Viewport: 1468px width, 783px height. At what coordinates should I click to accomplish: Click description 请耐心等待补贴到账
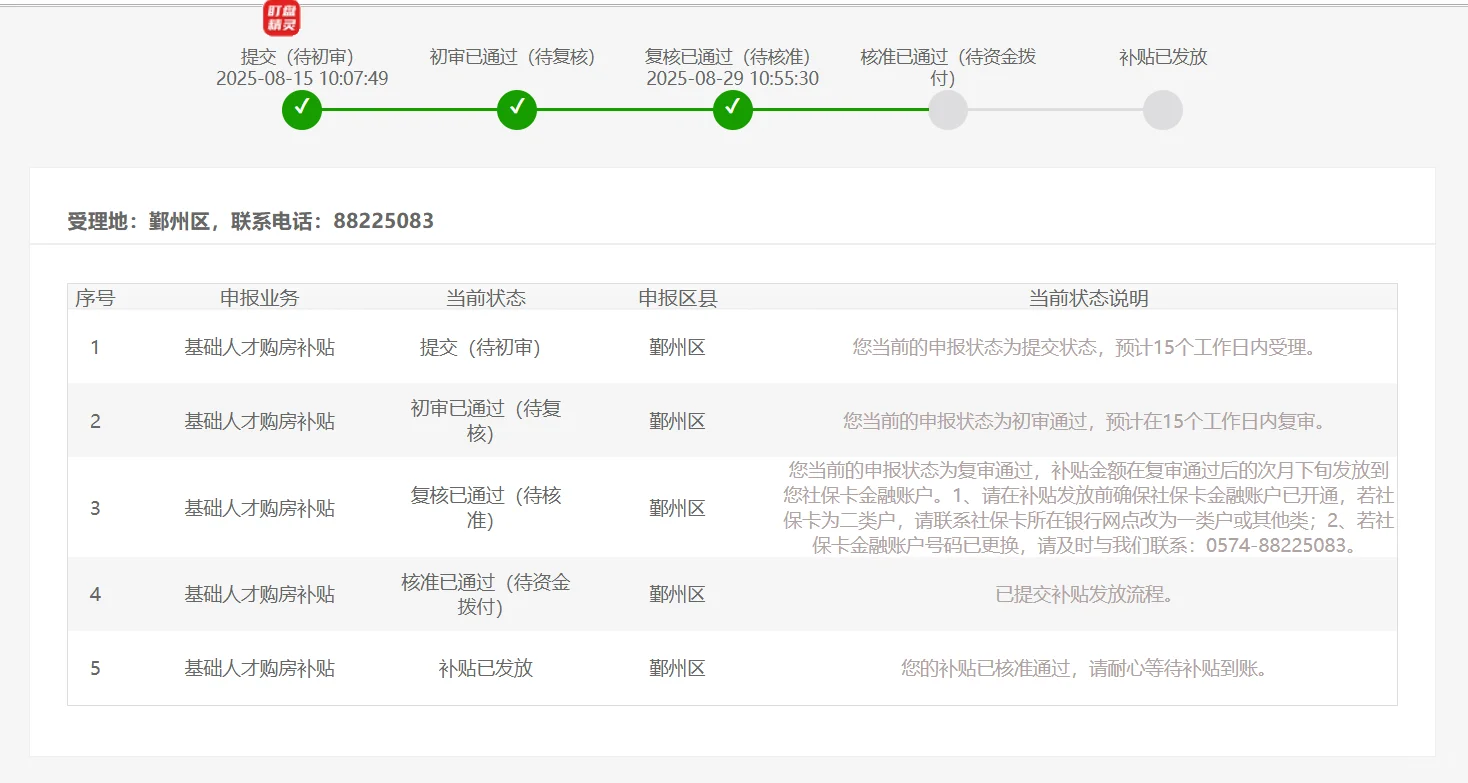coord(1089,668)
